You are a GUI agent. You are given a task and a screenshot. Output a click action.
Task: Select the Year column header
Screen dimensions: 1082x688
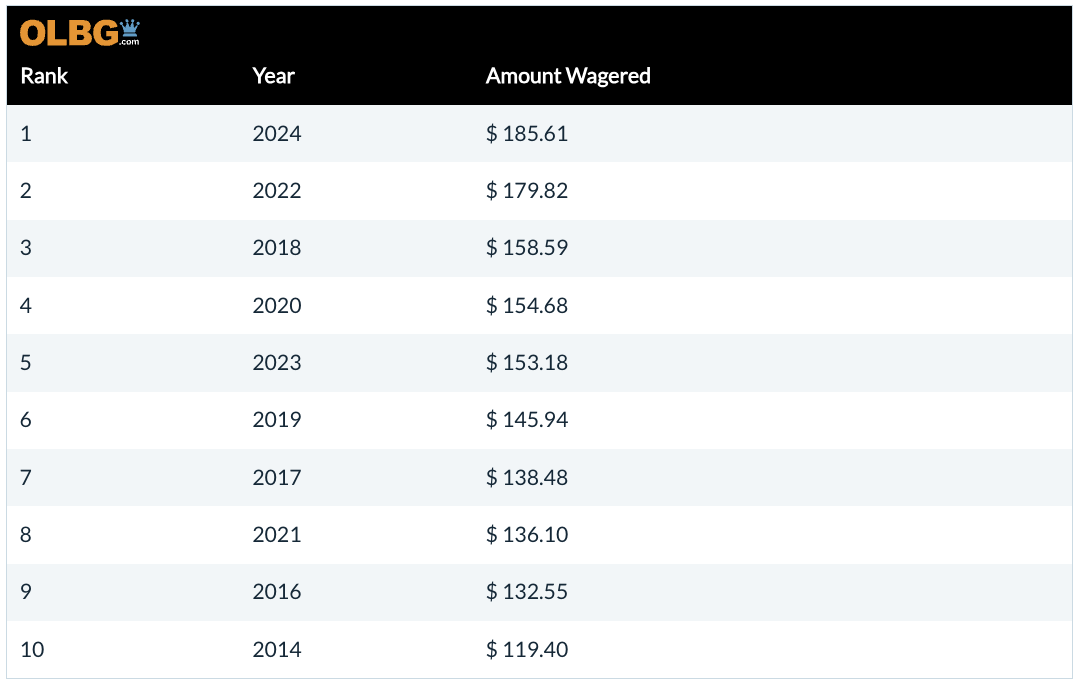click(x=273, y=76)
